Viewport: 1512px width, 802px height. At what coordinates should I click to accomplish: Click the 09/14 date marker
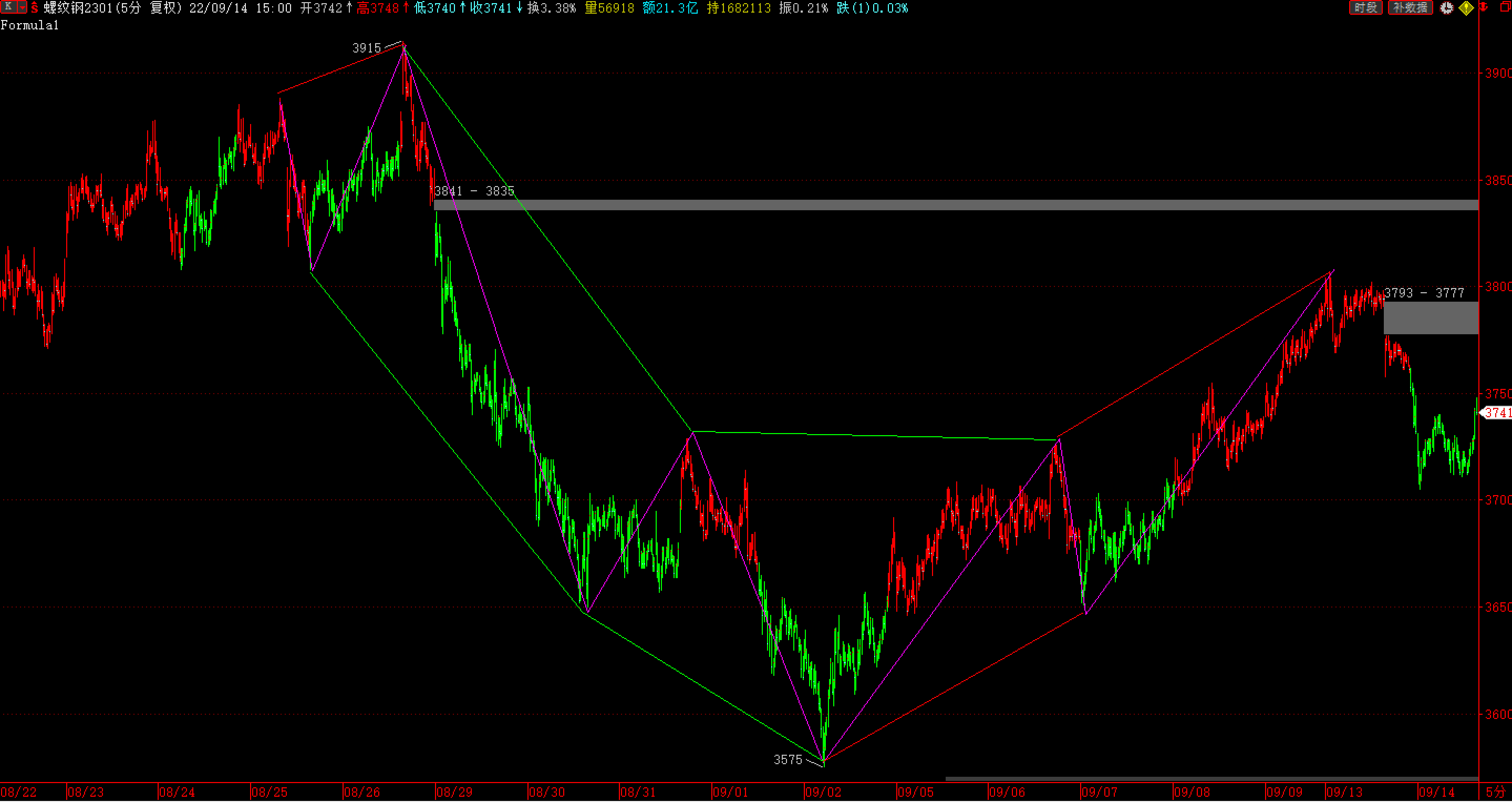(x=1437, y=793)
